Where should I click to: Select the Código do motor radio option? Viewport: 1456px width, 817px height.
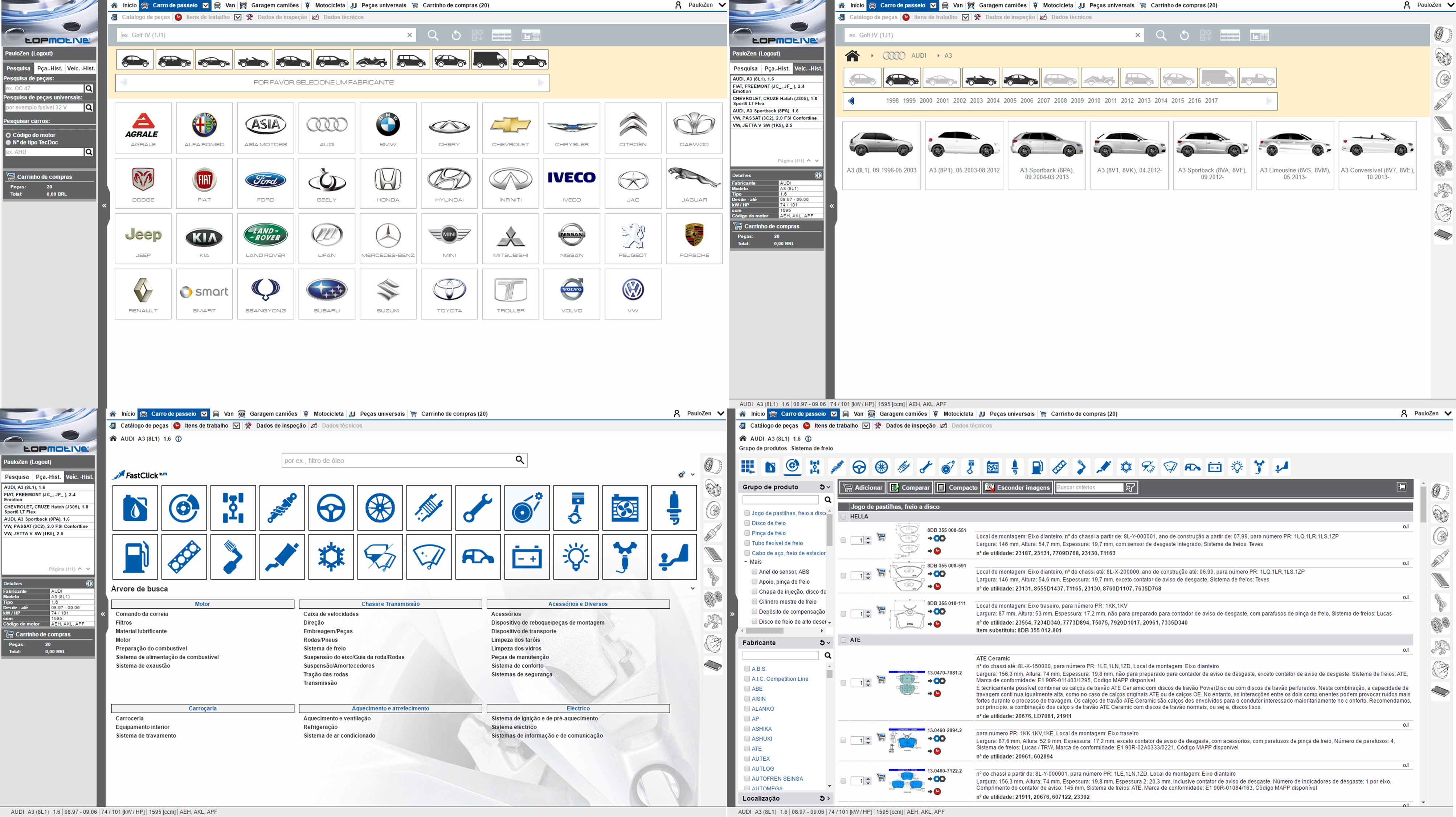[x=8, y=135]
